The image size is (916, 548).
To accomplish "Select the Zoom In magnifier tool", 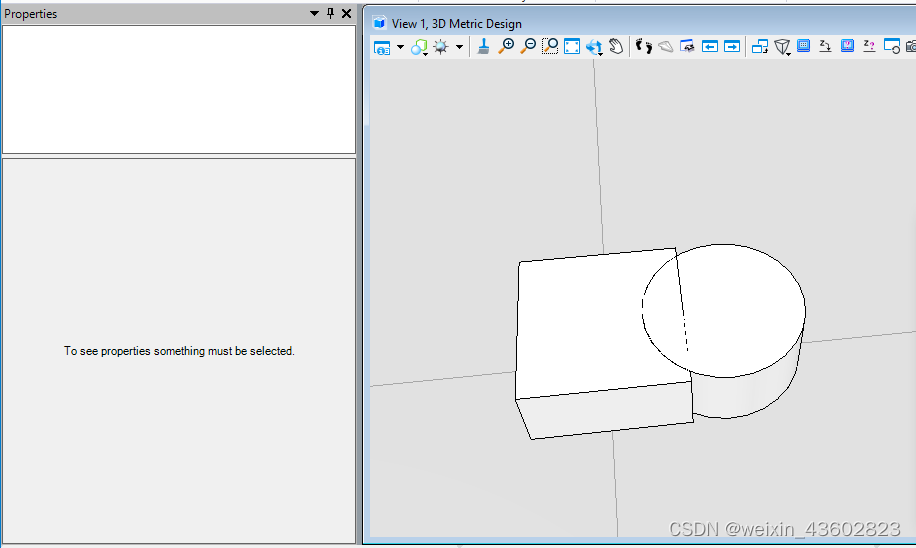I will (x=506, y=47).
